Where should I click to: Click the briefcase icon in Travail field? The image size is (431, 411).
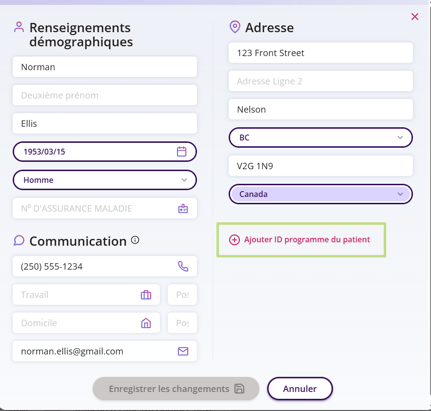(x=146, y=295)
